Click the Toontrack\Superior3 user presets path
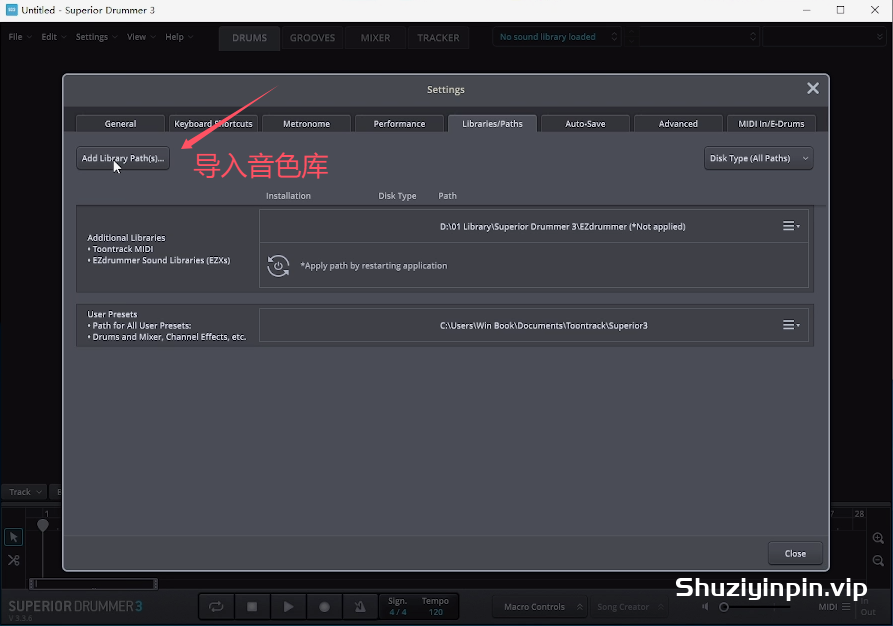The height and width of the screenshot is (626, 893). (x=543, y=326)
